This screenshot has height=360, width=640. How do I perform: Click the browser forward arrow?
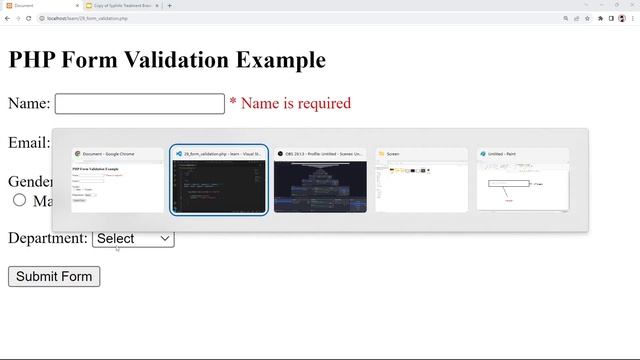18,18
